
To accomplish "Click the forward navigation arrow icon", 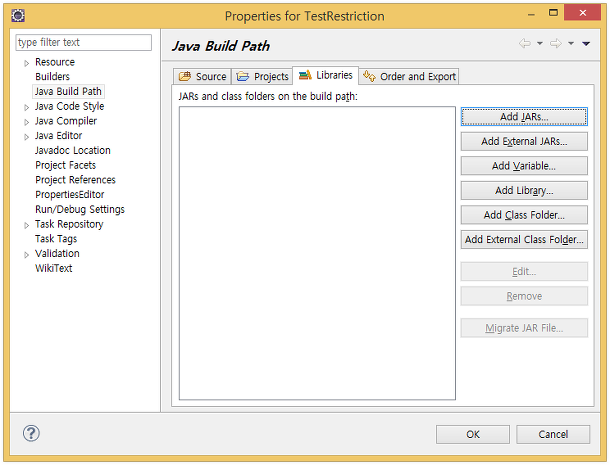I will click(x=556, y=43).
